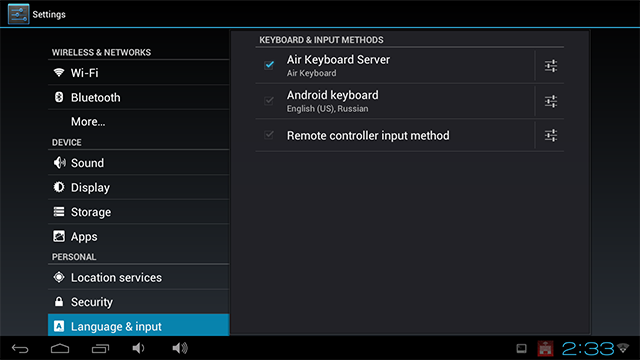Open Location services settings

138,277
